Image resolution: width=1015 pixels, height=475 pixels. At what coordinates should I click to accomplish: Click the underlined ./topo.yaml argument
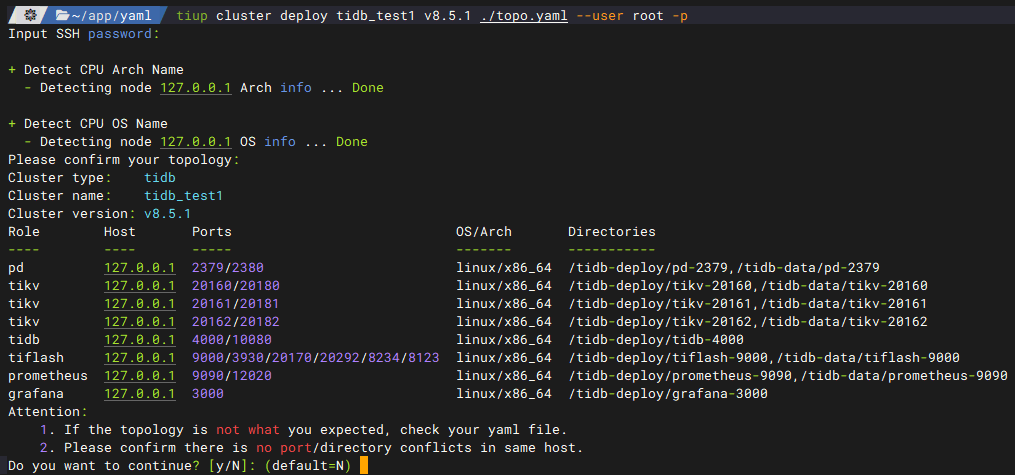(524, 16)
